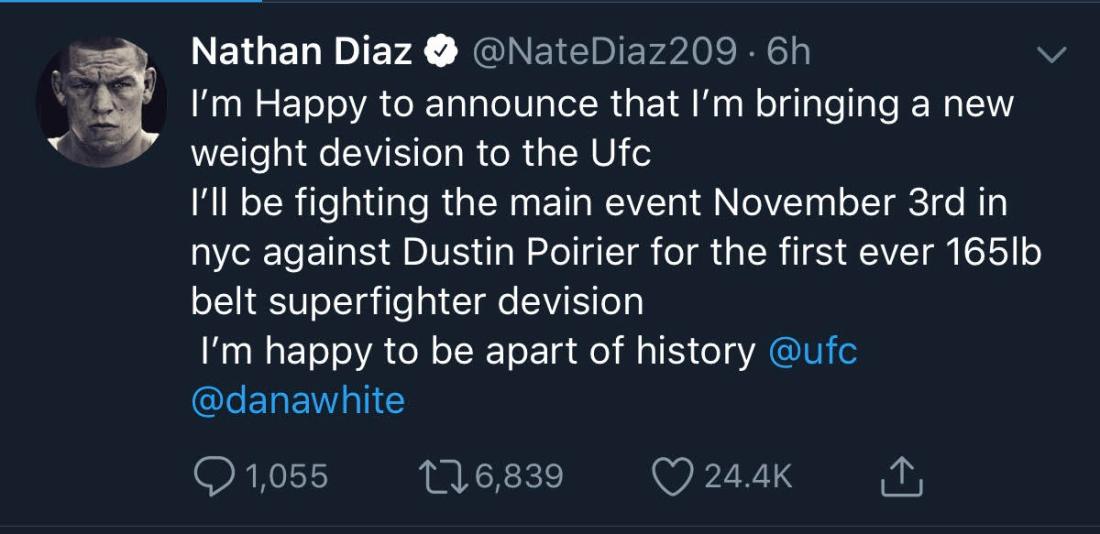View the 1,055 replies count
1100x534 pixels.
(x=287, y=477)
